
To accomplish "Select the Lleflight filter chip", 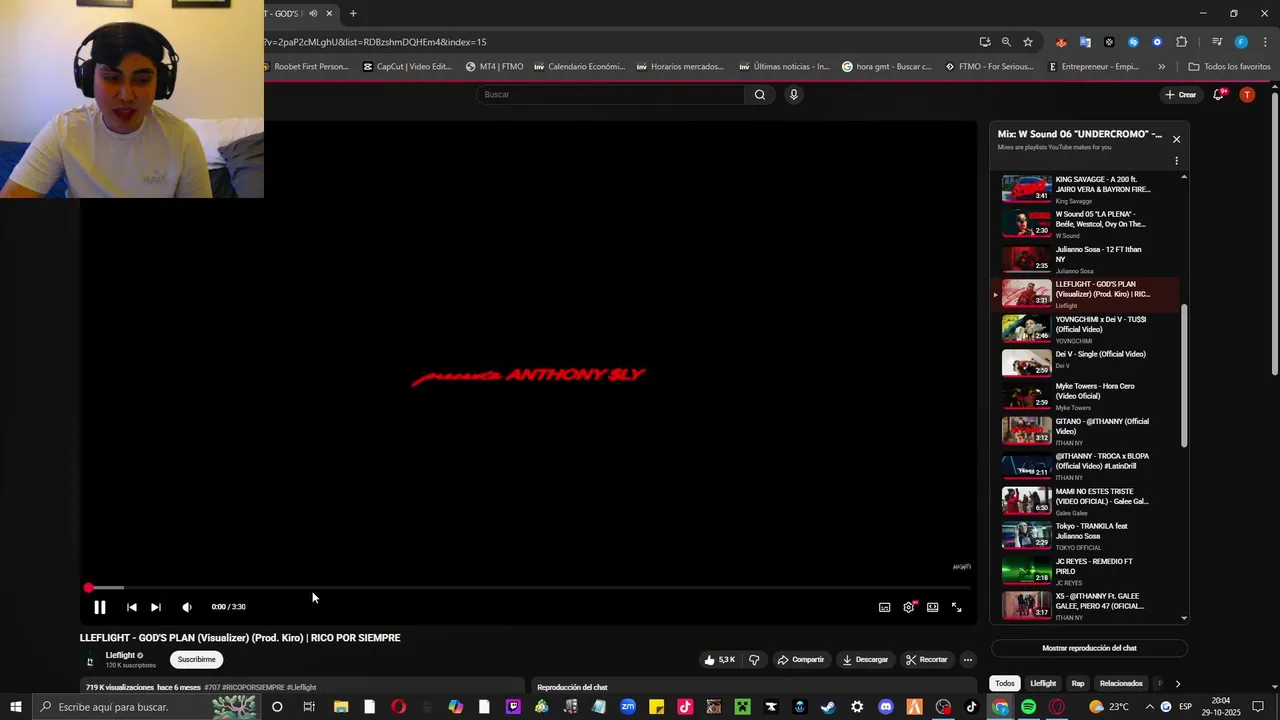I will (x=1043, y=684).
